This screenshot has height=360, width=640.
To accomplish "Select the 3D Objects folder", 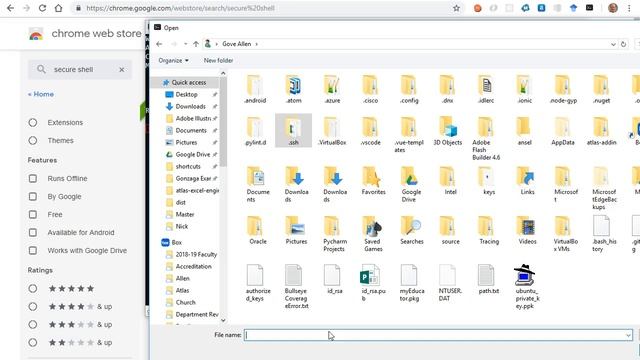I will coord(448,131).
